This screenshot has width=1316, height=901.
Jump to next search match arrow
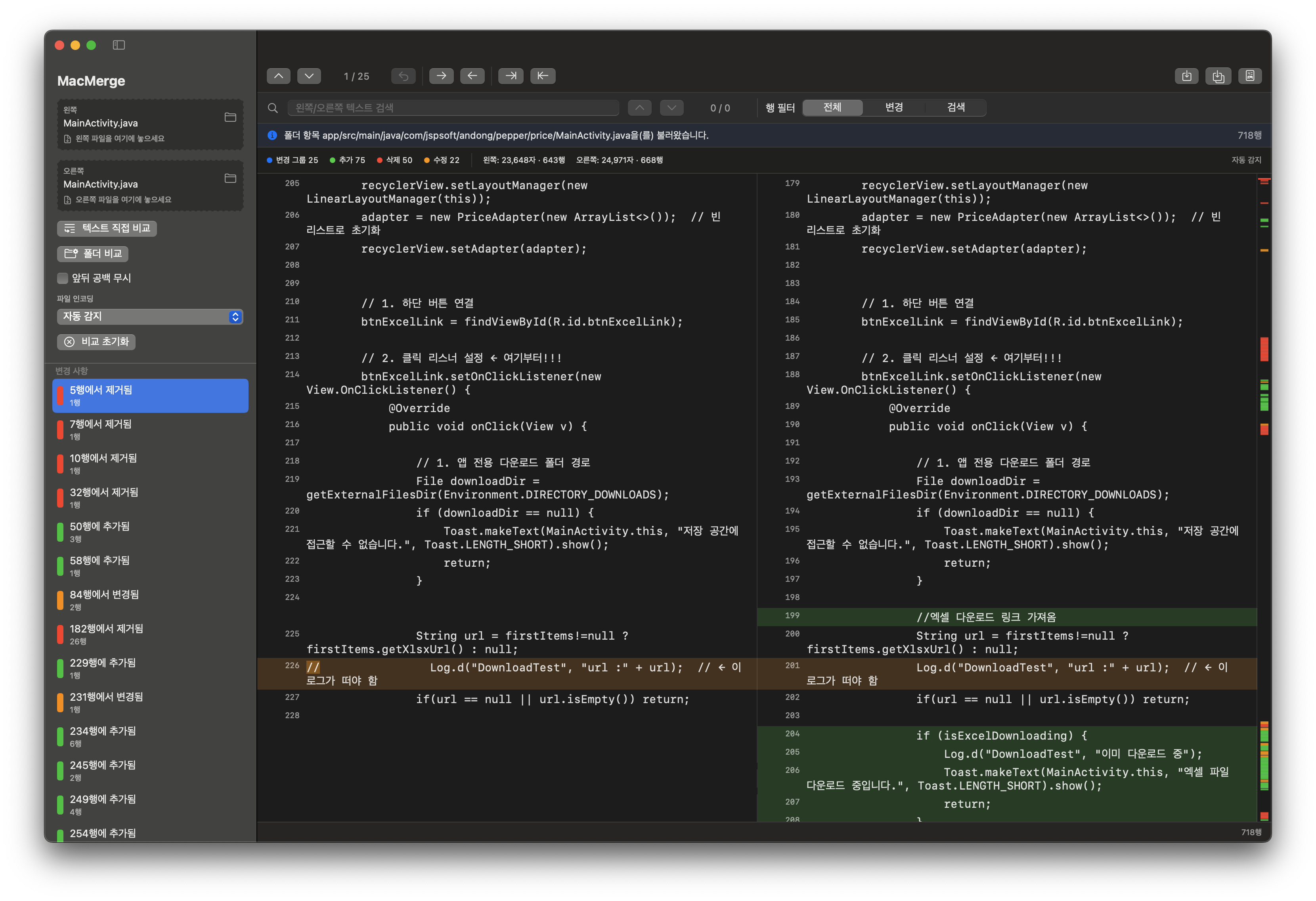[x=671, y=107]
